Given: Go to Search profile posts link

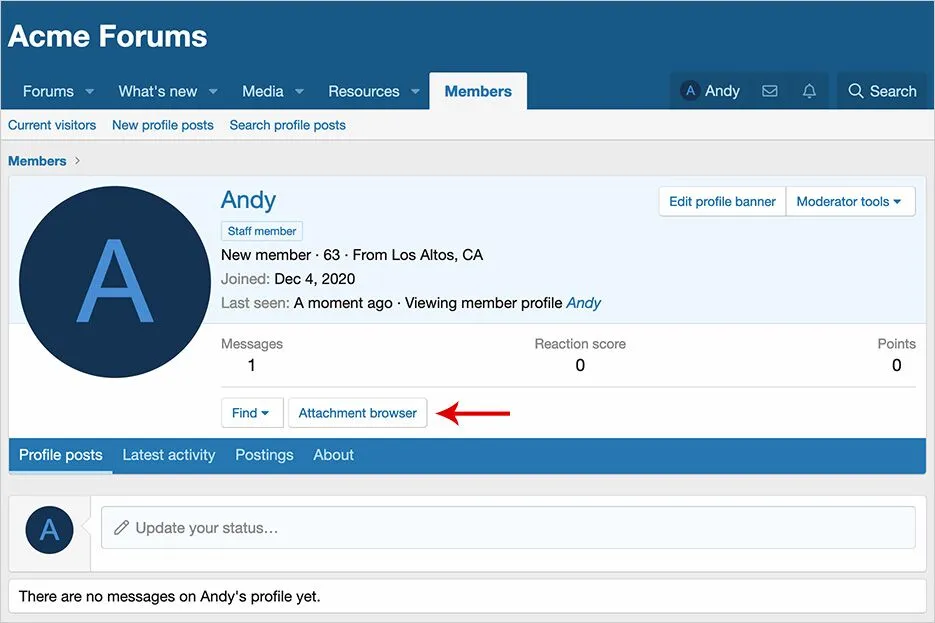Looking at the screenshot, I should 287,125.
